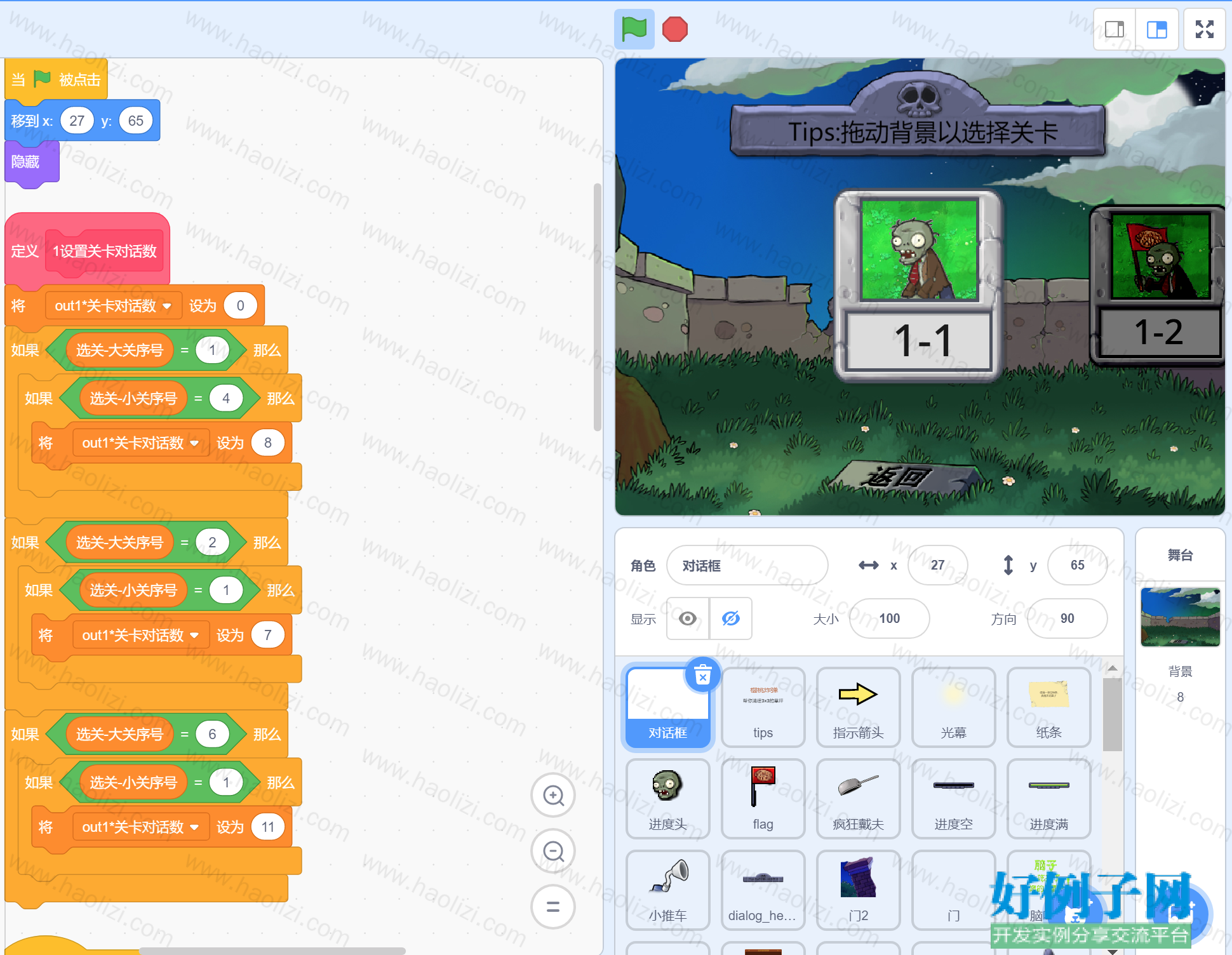Click the value 2 in 选关-大关序号 comparison
This screenshot has height=955, width=1232.
pos(212,543)
